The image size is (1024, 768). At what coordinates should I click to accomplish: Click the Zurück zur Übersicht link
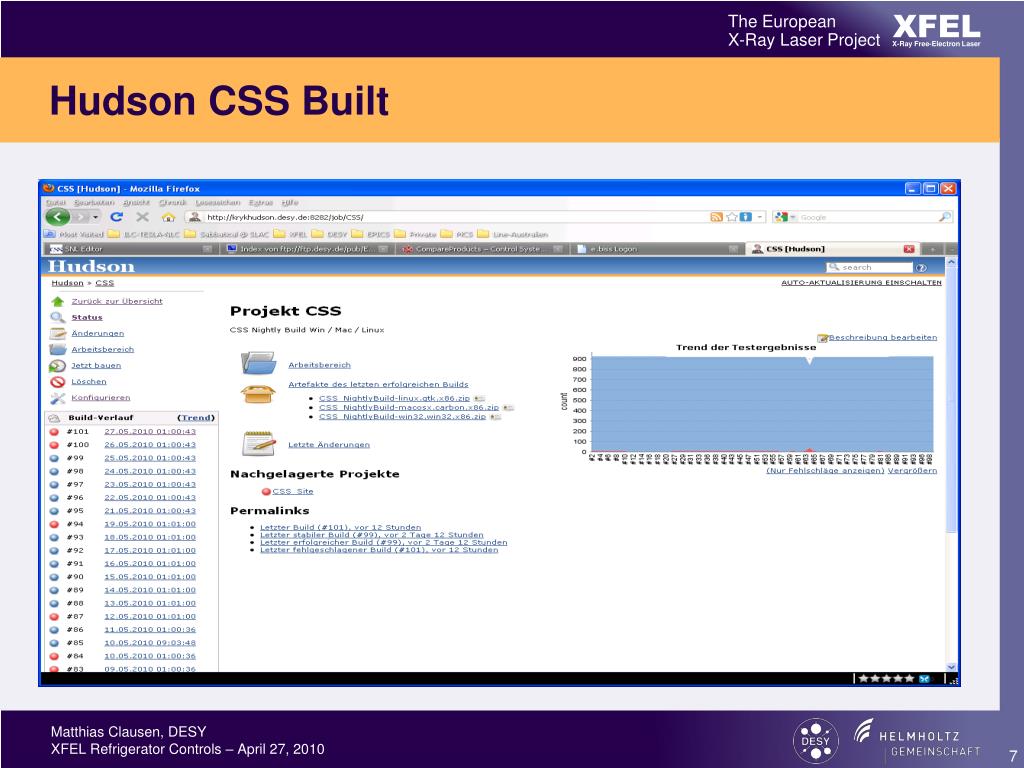[117, 301]
